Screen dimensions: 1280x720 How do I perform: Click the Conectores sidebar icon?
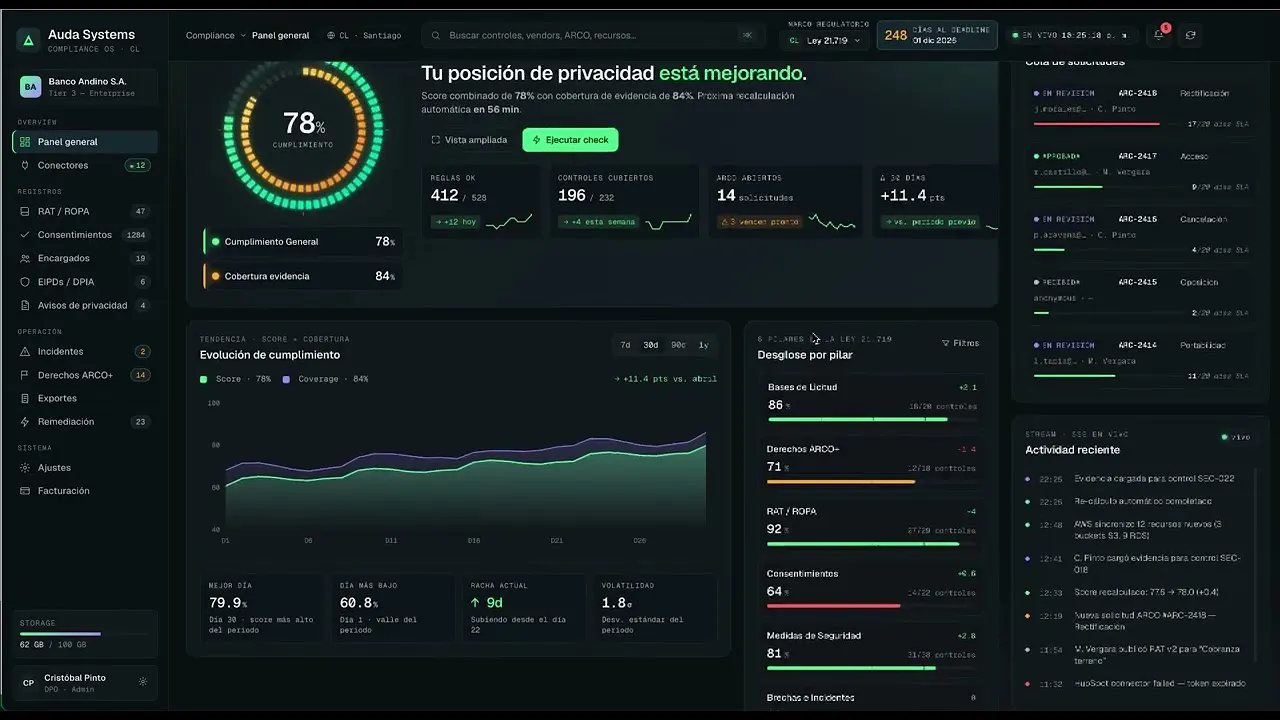(26, 165)
